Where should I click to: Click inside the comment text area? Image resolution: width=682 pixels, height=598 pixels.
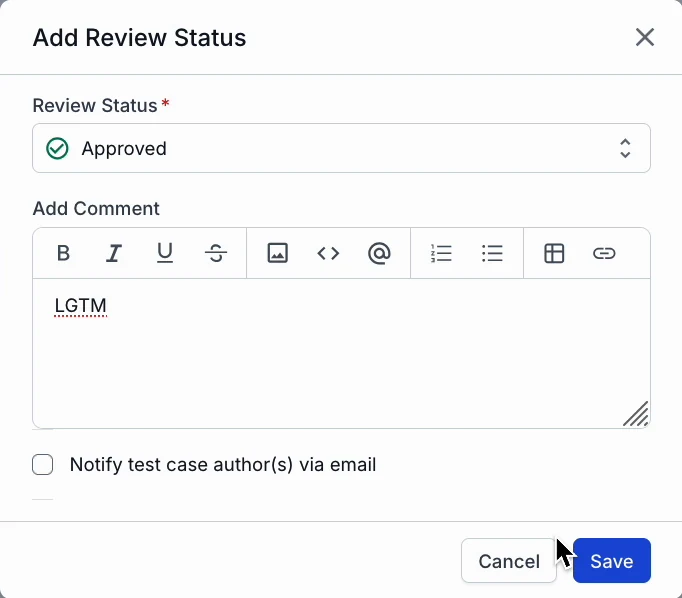(x=341, y=353)
